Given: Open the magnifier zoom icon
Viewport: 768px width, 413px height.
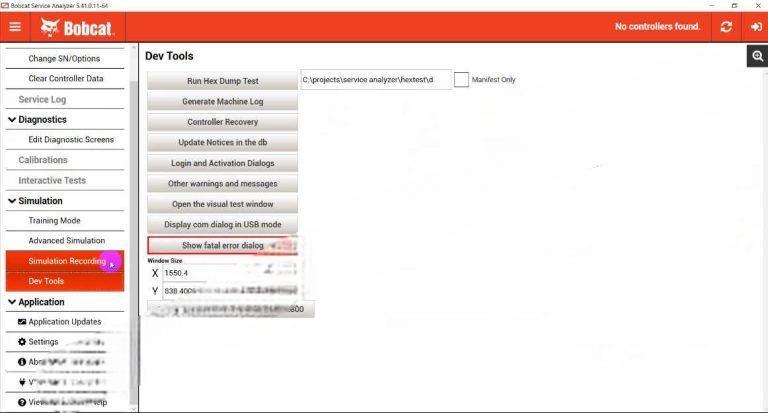Looking at the screenshot, I should point(757,56).
